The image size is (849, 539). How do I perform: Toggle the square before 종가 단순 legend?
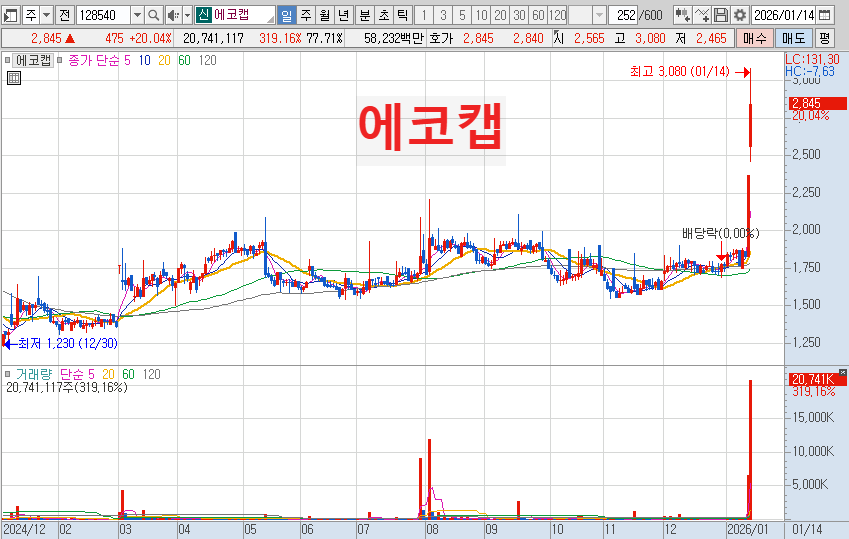(60, 60)
